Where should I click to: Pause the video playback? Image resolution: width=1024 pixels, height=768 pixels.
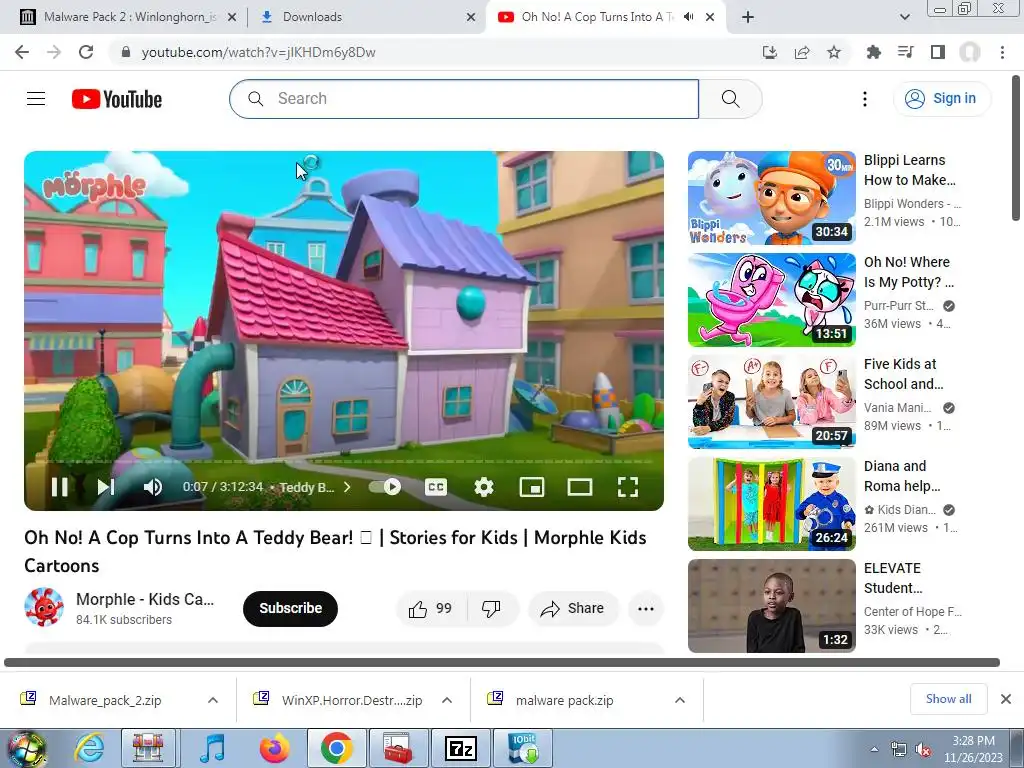59,487
